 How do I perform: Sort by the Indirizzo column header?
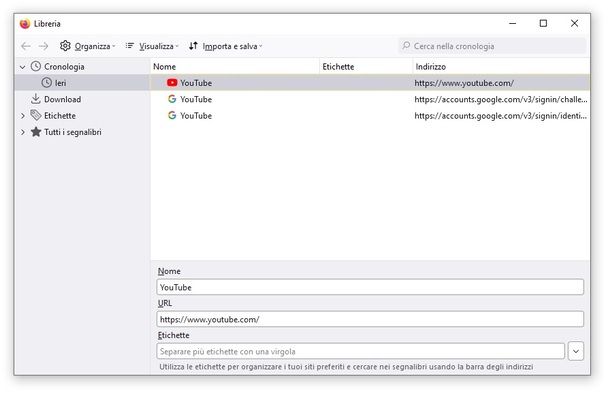click(501, 67)
